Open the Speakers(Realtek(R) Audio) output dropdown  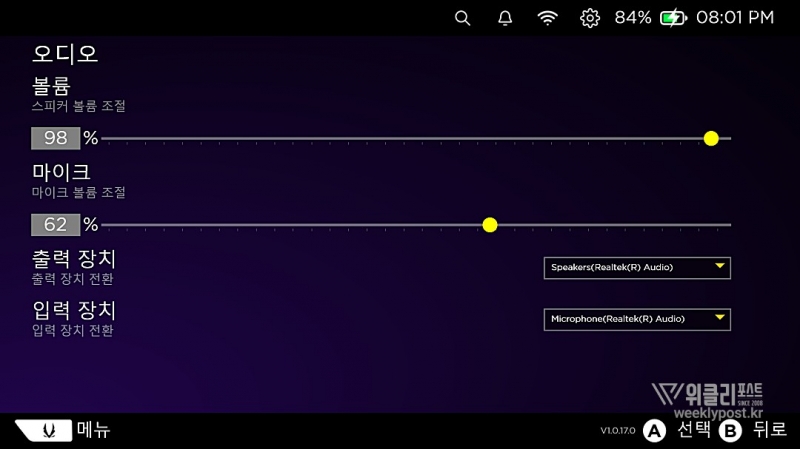[x=637, y=268]
